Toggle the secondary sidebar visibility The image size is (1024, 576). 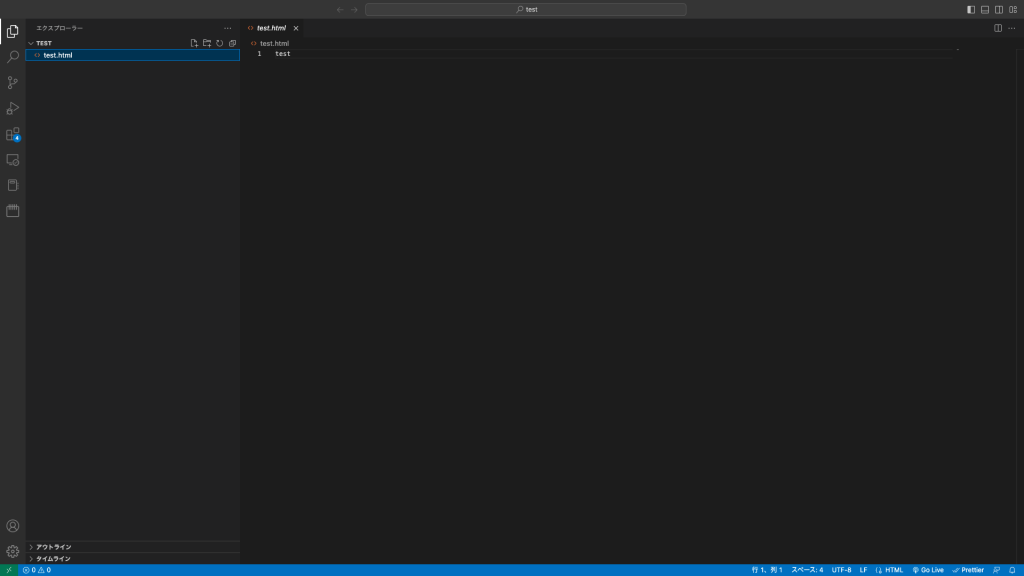tap(998, 9)
